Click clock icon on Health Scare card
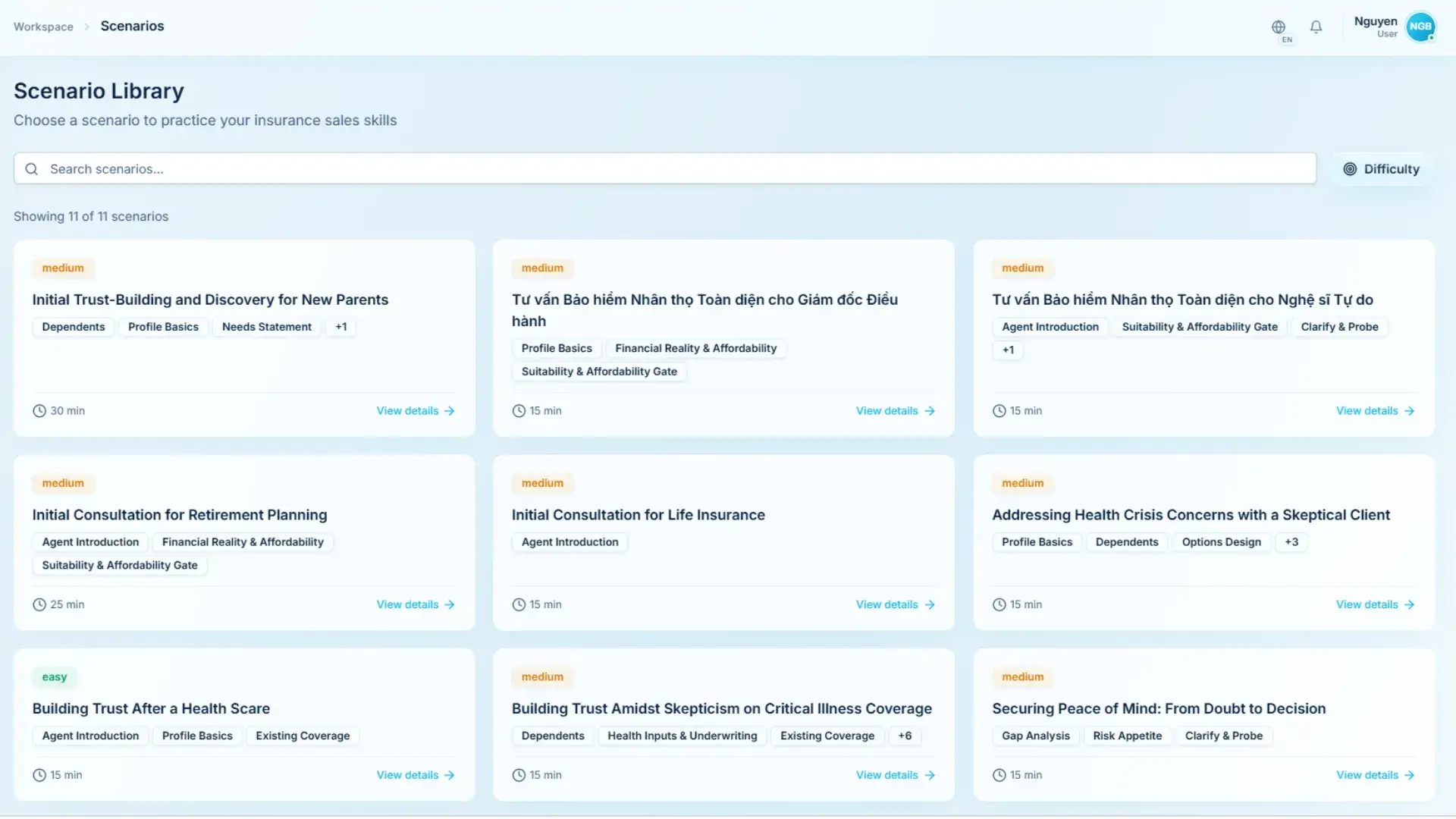Image resolution: width=1456 pixels, height=819 pixels. 39,776
